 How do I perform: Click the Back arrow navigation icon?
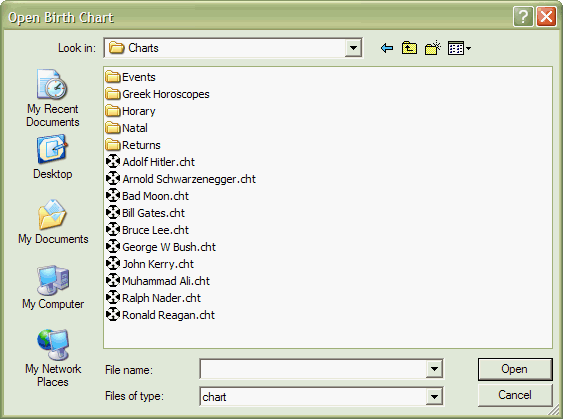pos(387,48)
